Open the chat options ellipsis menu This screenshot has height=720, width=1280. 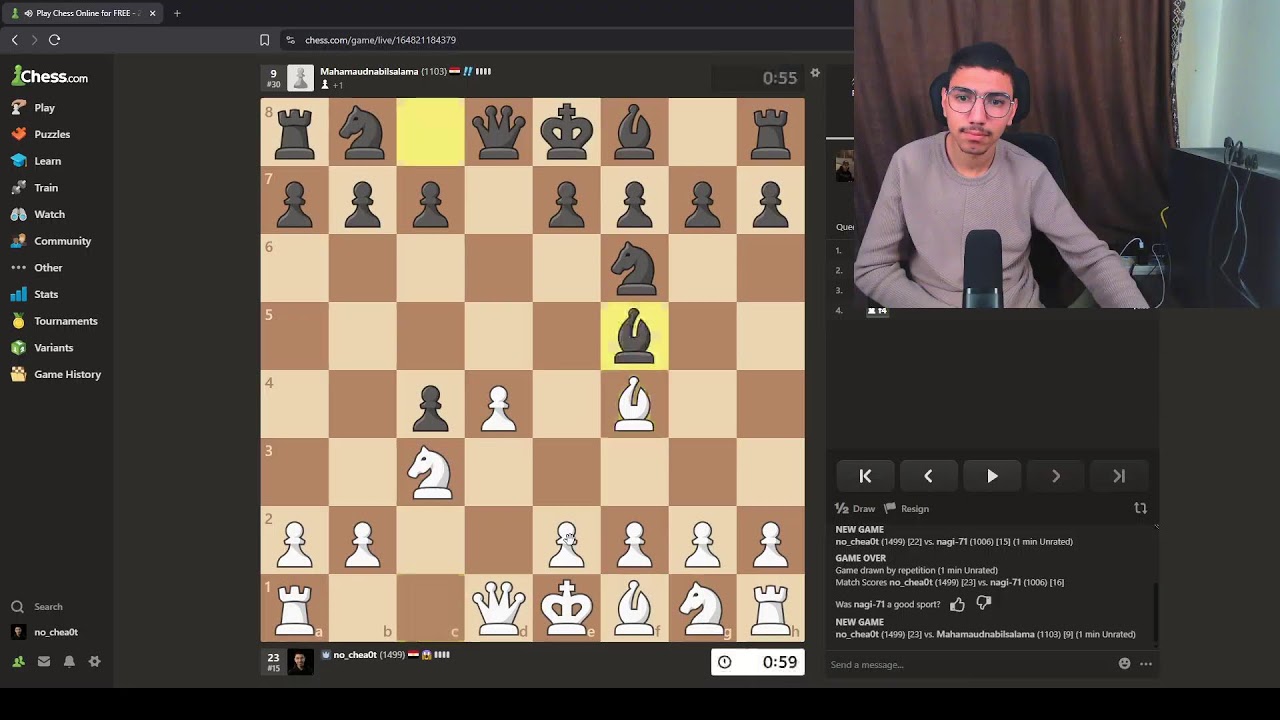click(x=1146, y=664)
